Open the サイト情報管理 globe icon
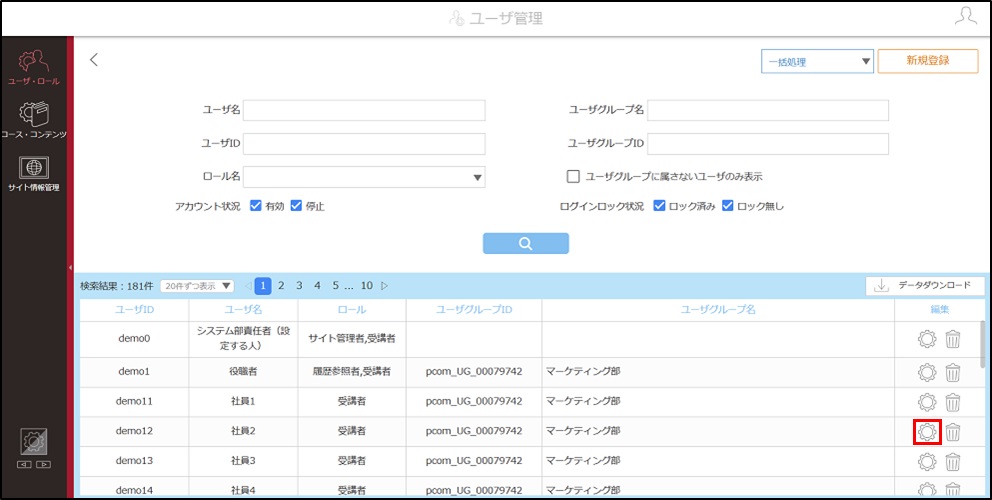The image size is (992, 500). click(34, 173)
